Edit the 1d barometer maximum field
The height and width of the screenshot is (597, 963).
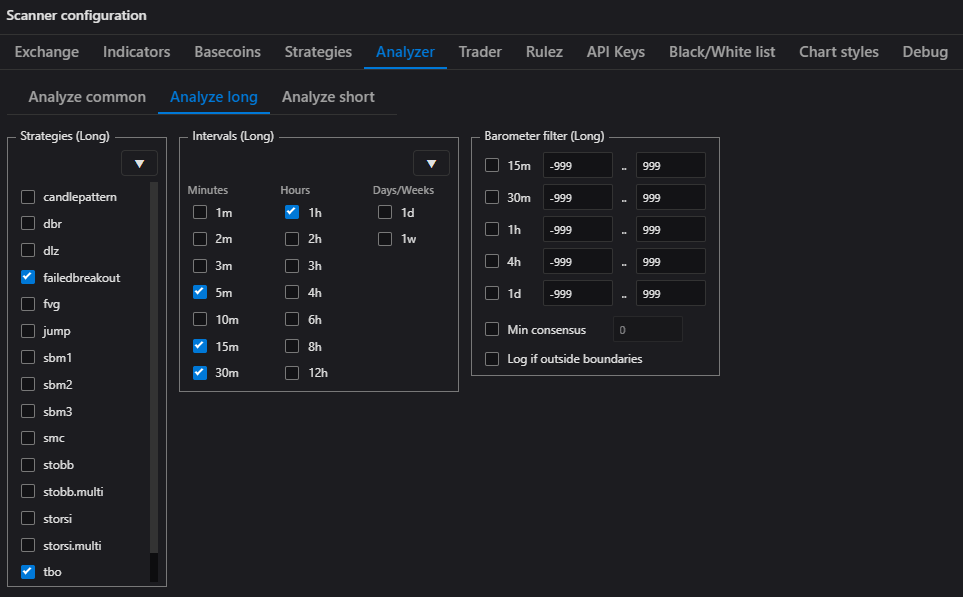point(671,293)
